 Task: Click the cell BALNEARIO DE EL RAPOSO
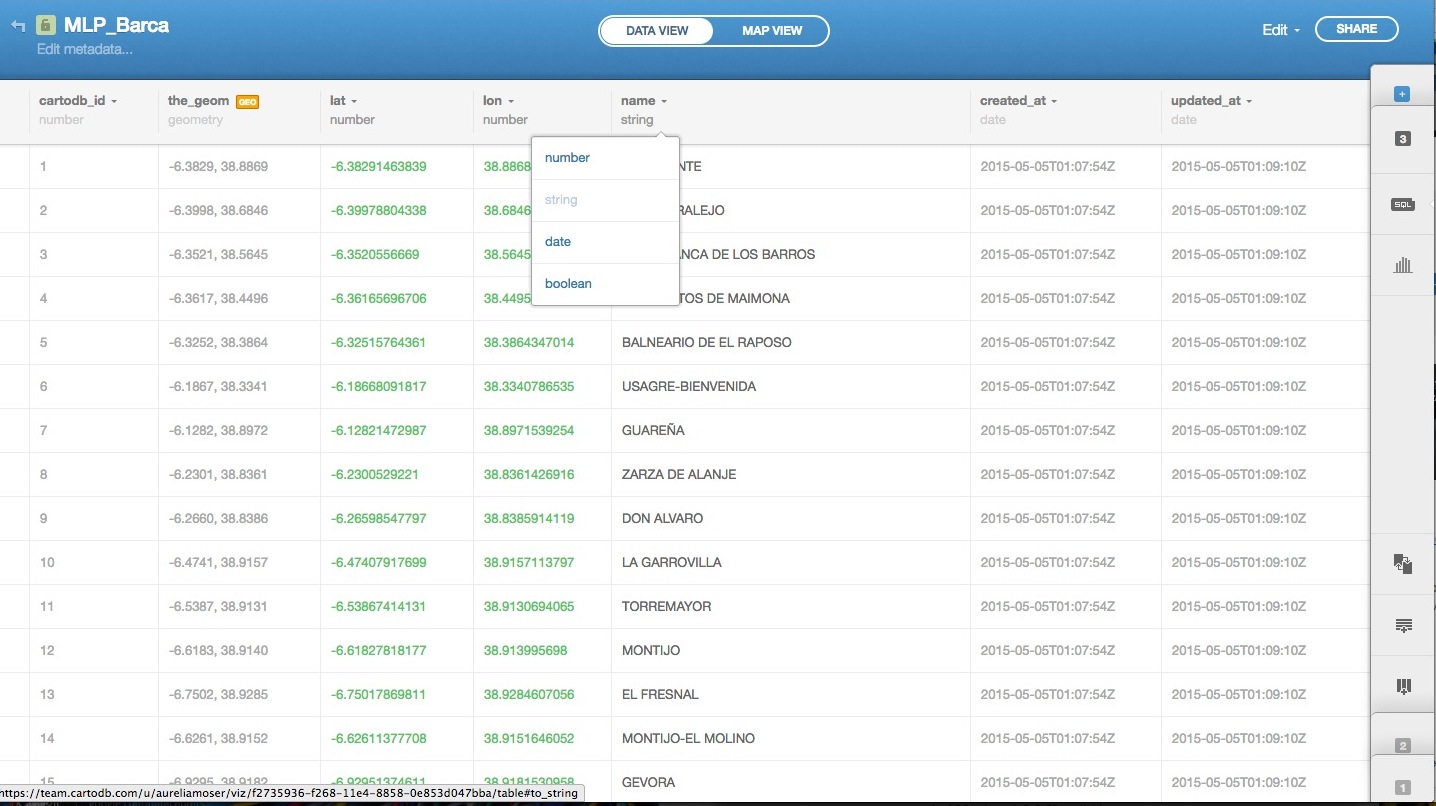click(707, 343)
